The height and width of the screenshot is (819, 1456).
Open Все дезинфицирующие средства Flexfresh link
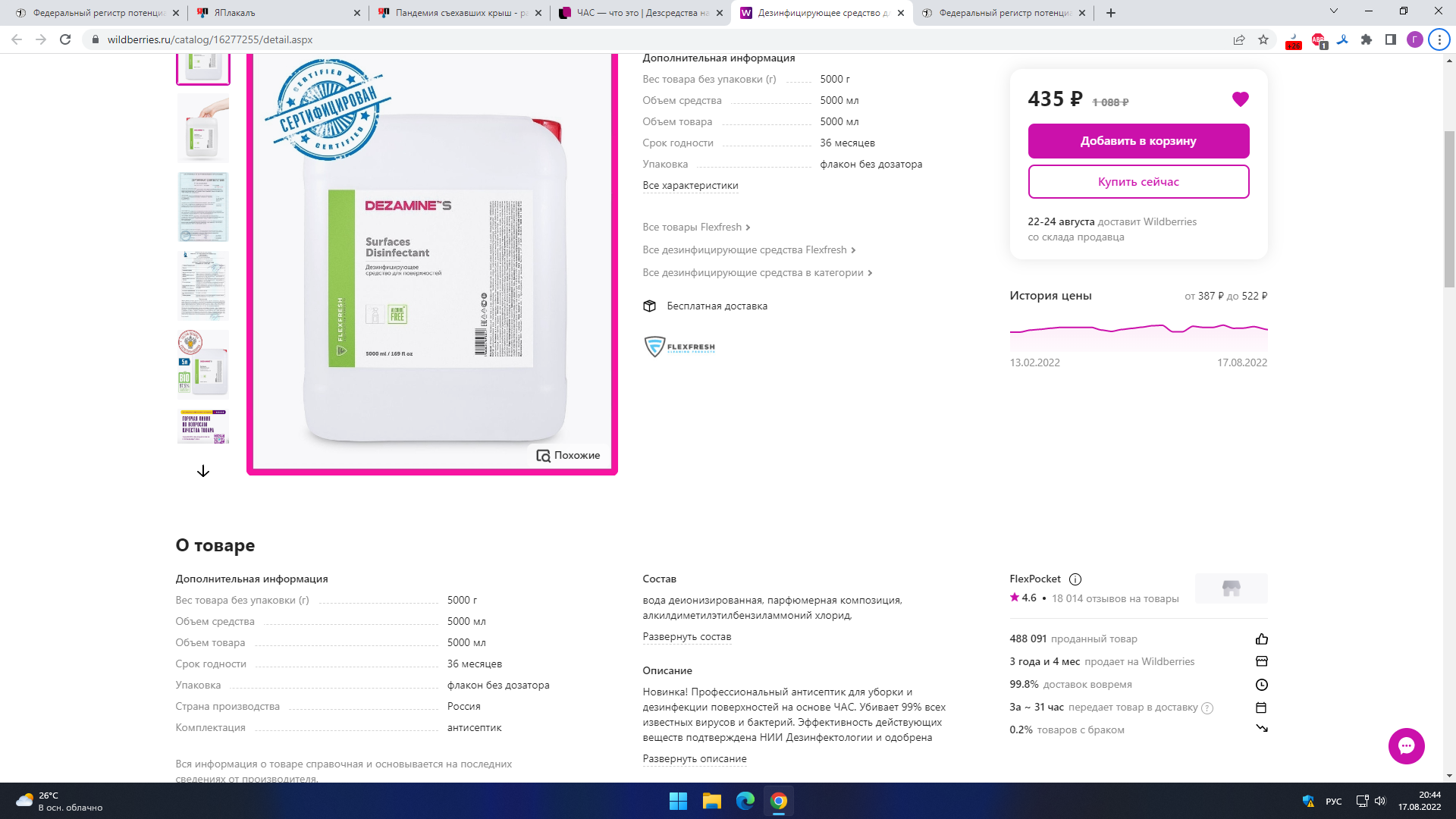749,250
